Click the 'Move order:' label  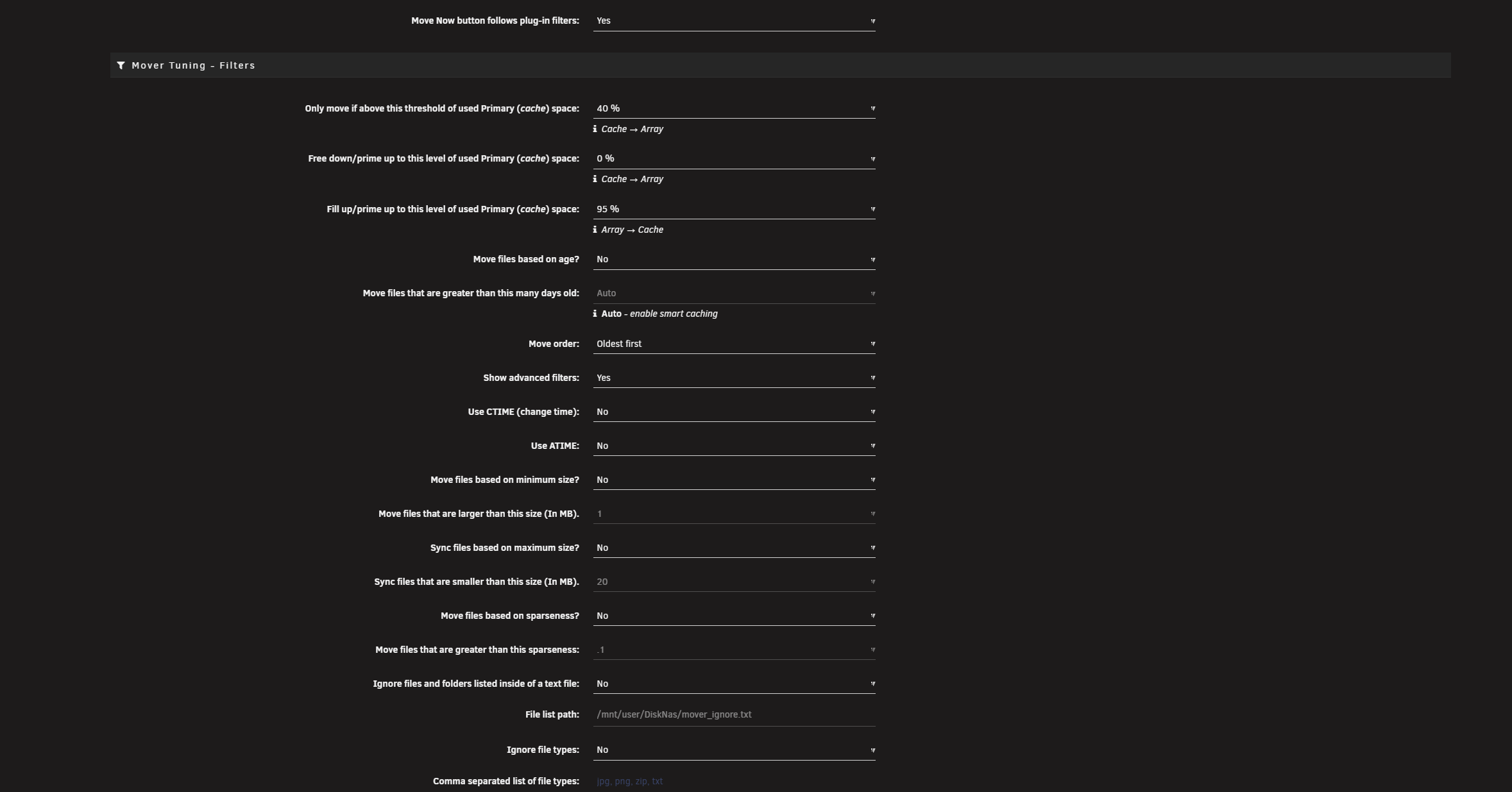554,344
